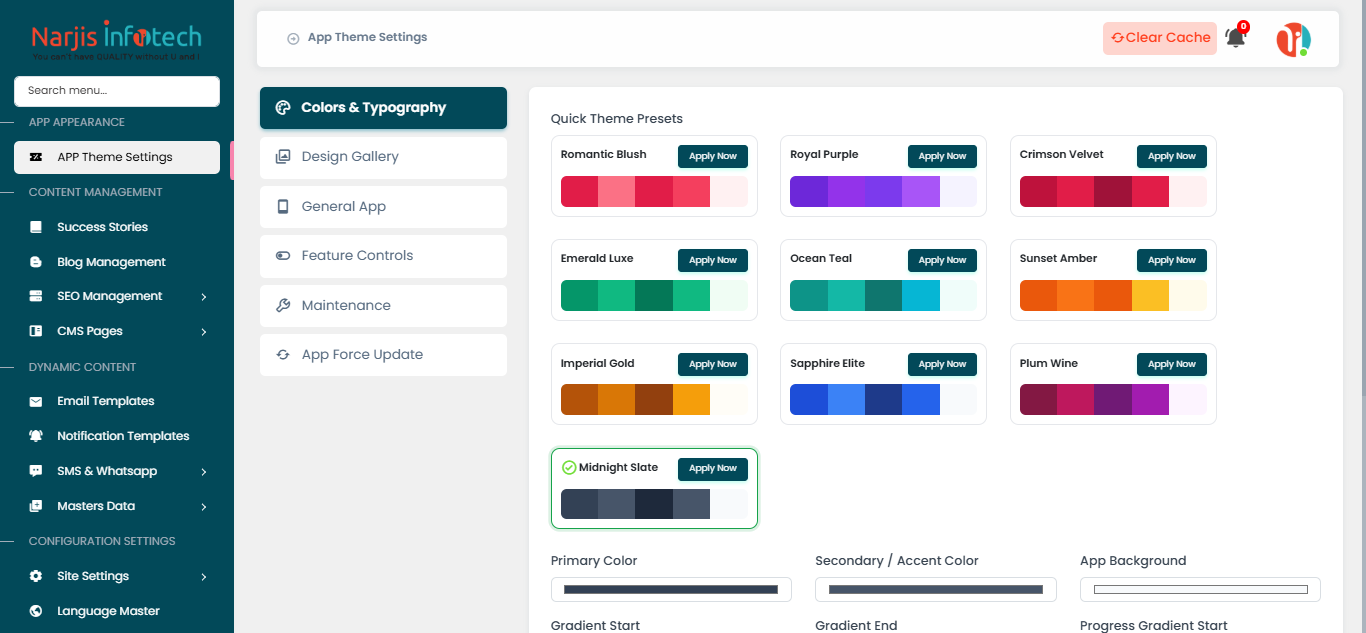Click the APP Theme Settings sidebar icon

click(36, 157)
